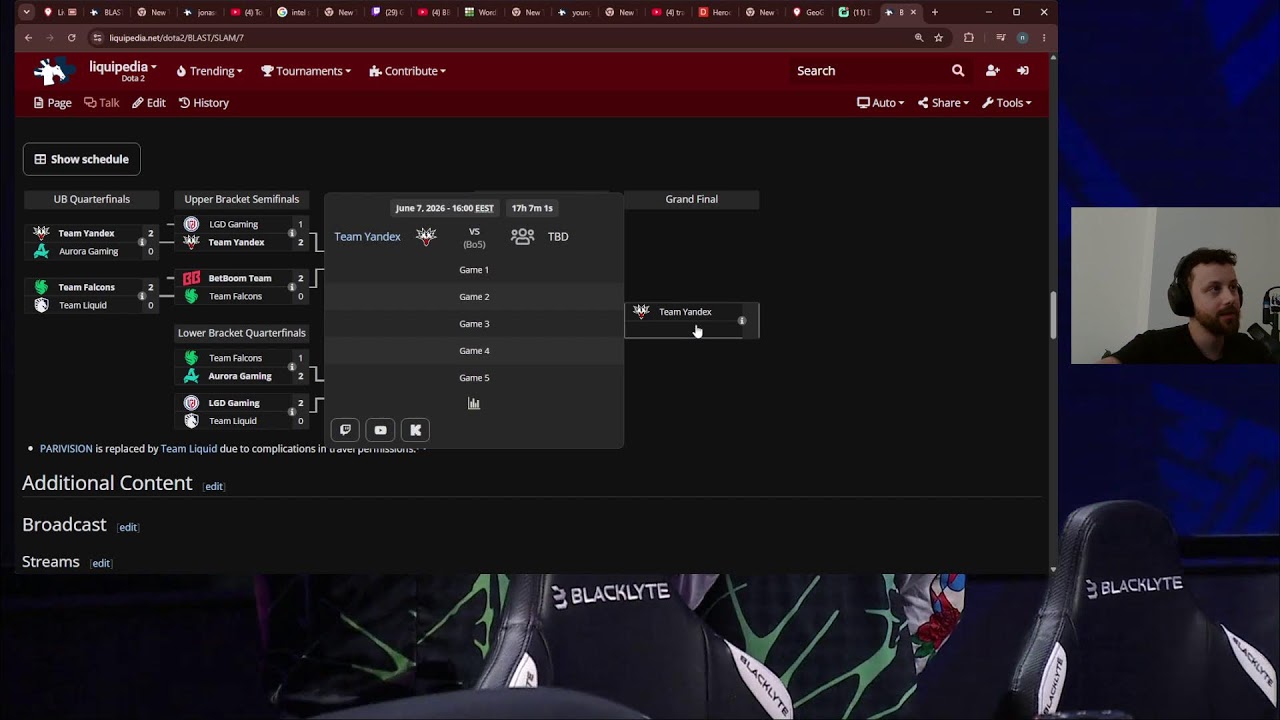Click the log in arrow icon in header
Screen dimensions: 1280x720
(1023, 71)
